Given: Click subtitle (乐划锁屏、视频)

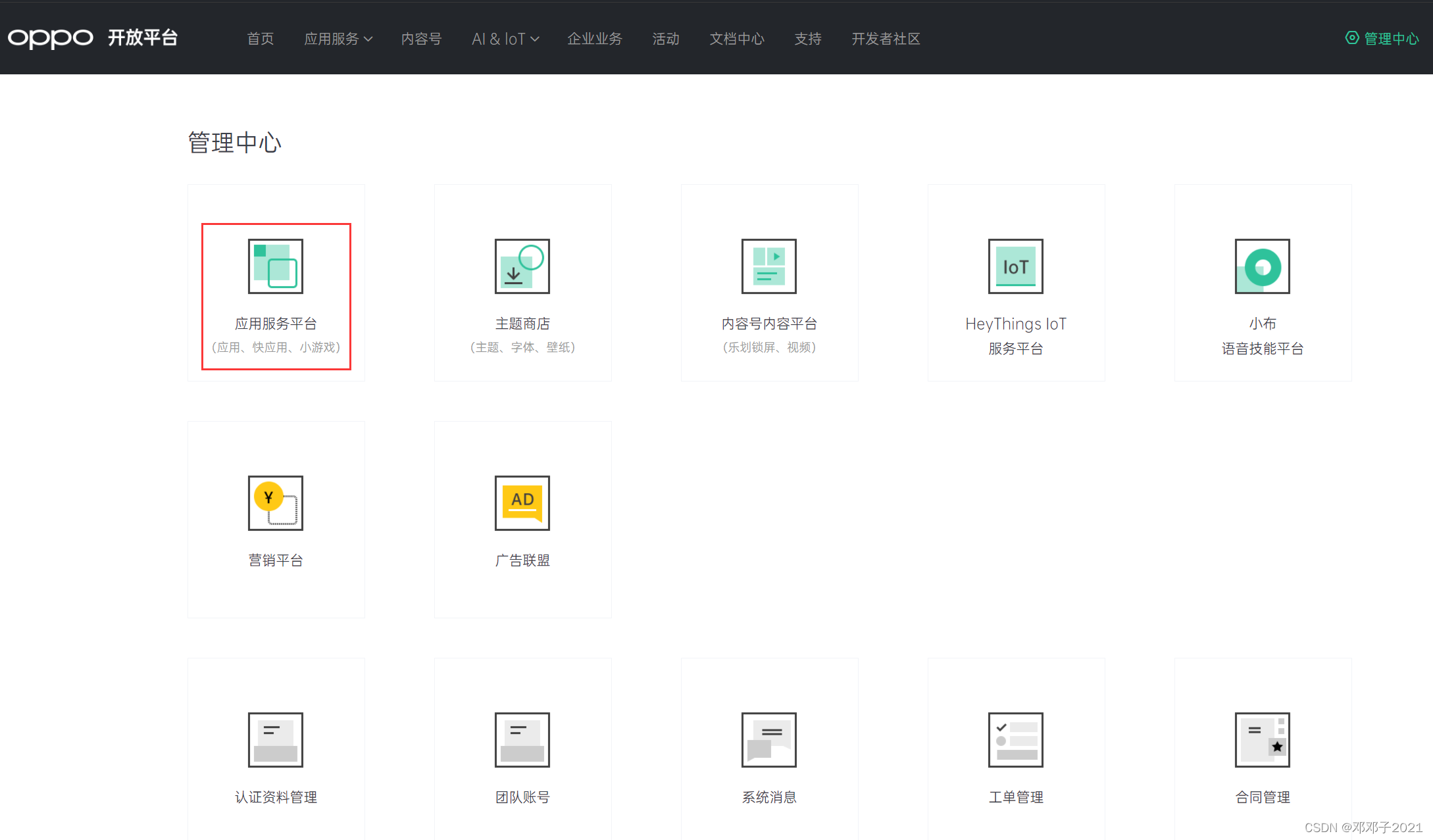Looking at the screenshot, I should (769, 347).
